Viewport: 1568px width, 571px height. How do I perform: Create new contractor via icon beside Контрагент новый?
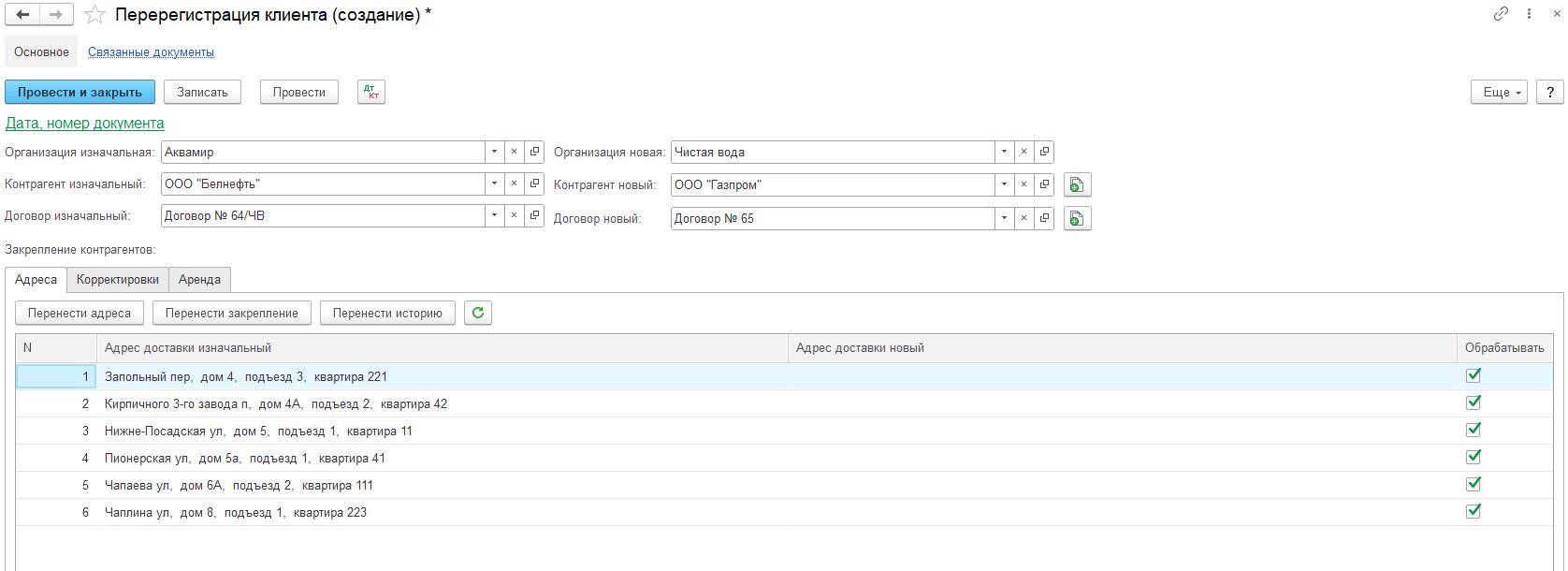pos(1077,185)
